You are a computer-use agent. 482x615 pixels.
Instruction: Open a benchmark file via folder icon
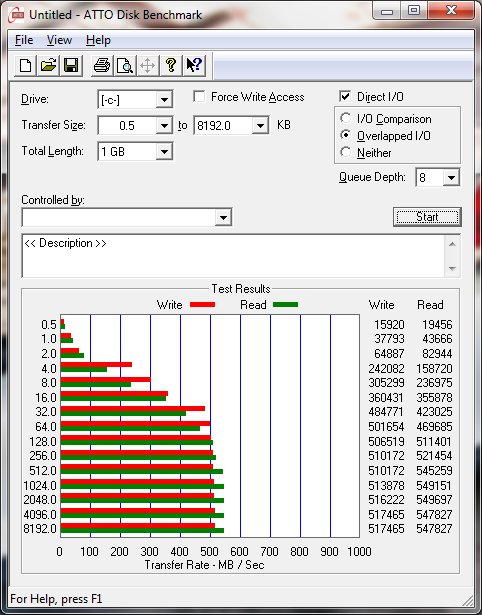[48, 66]
